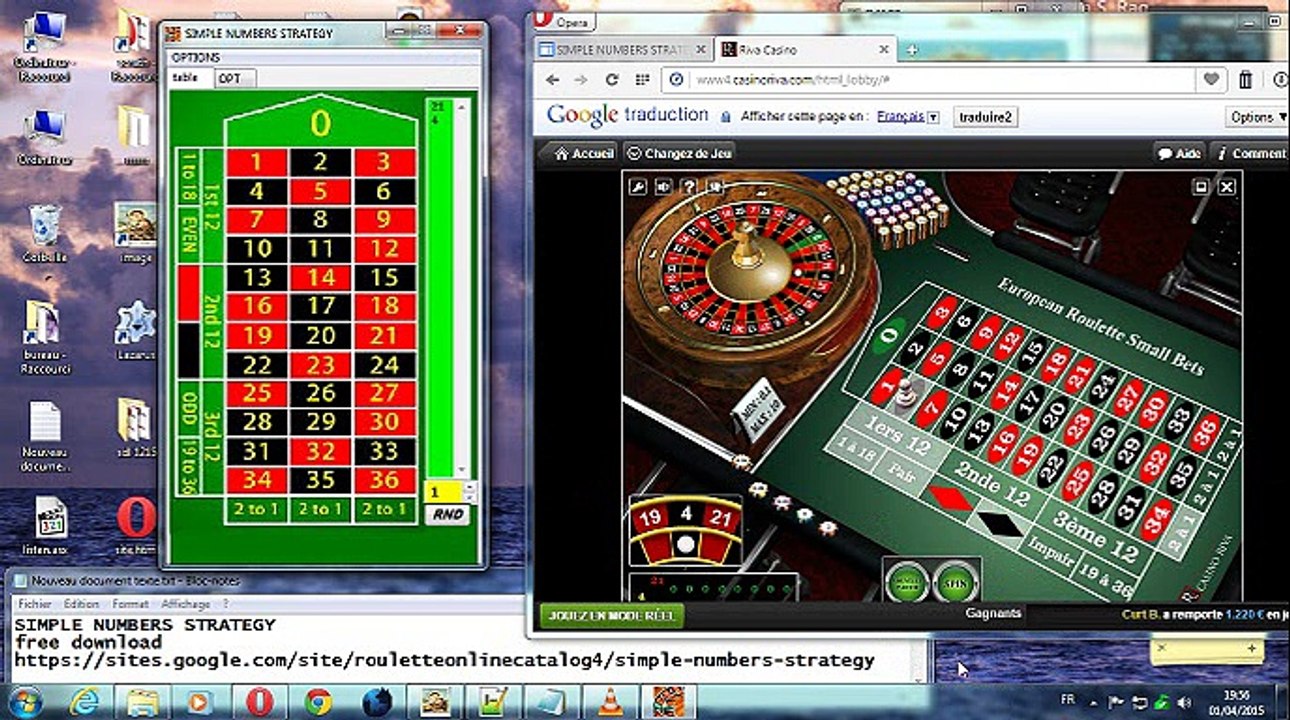This screenshot has height=720, width=1290.
Task: Click number 32 in strategy table
Action: [320, 451]
